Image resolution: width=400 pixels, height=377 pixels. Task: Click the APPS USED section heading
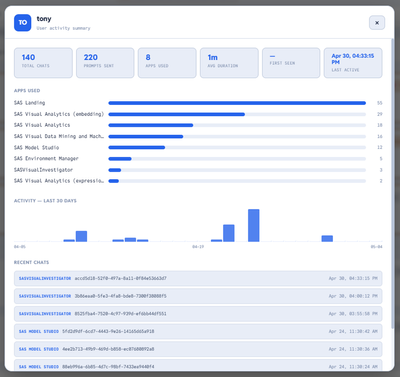click(27, 91)
